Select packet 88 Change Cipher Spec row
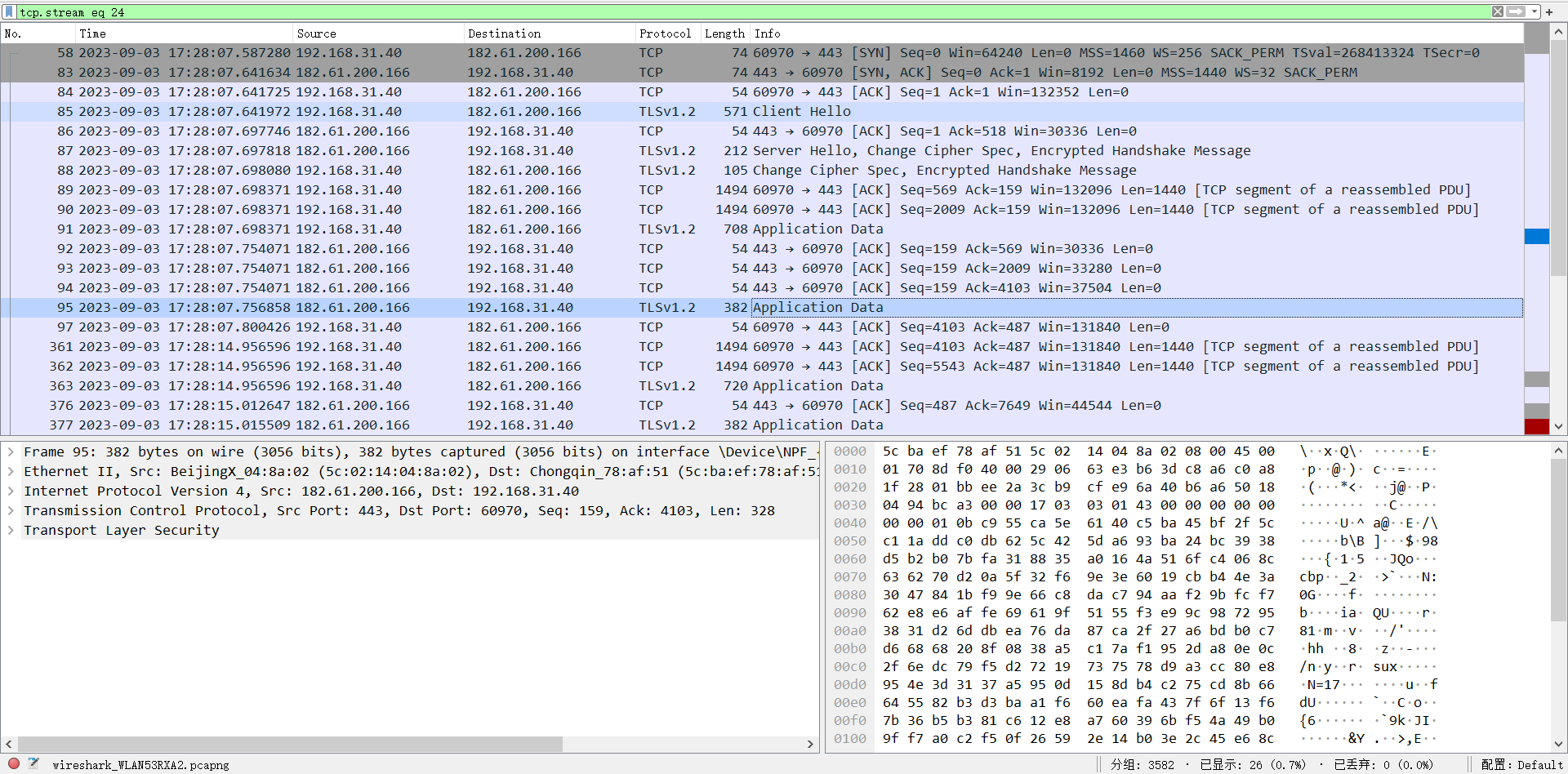The image size is (1568, 774). (762, 171)
